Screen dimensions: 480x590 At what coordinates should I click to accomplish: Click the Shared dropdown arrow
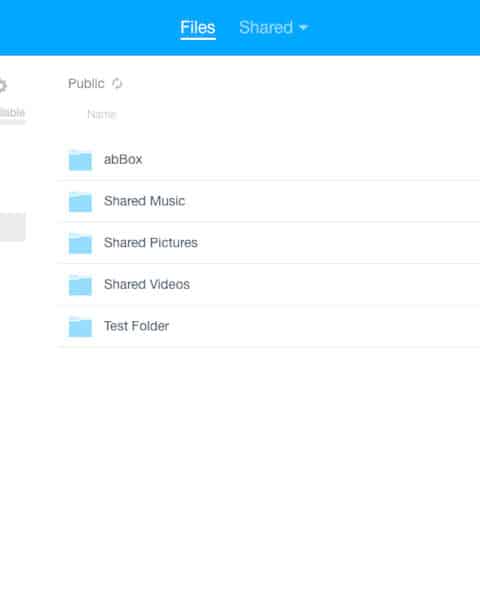[303, 28]
